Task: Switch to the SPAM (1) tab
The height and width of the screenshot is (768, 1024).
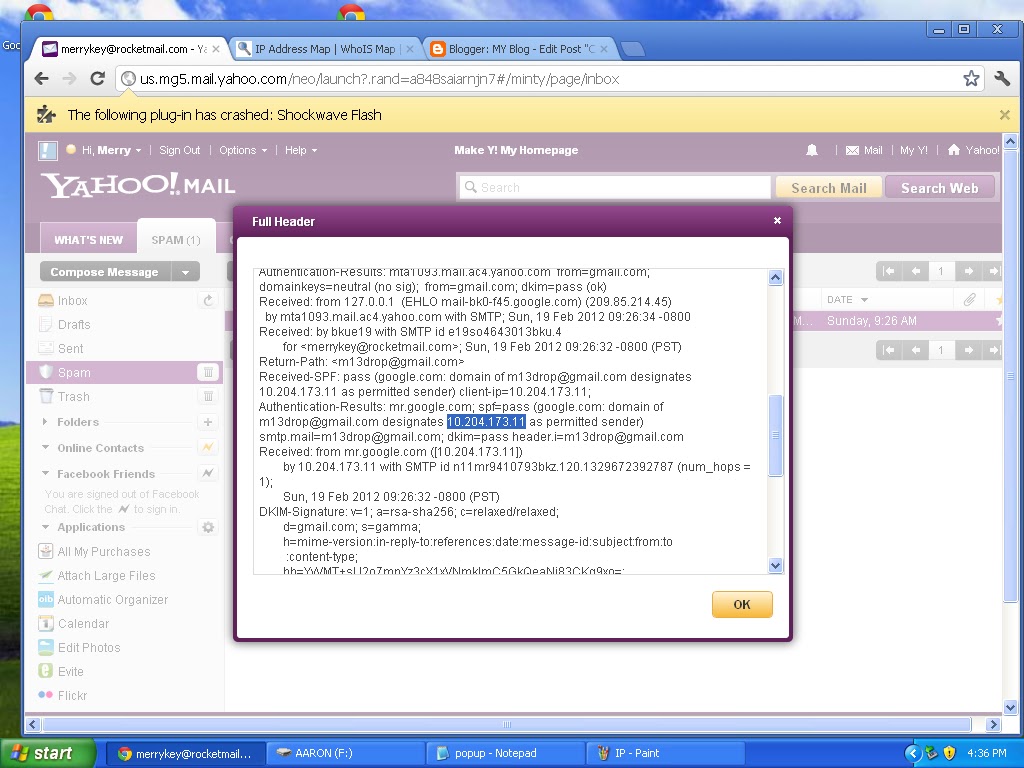Action: pos(176,240)
